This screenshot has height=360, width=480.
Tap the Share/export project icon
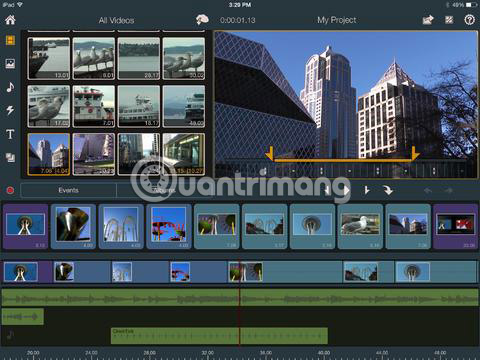click(428, 20)
